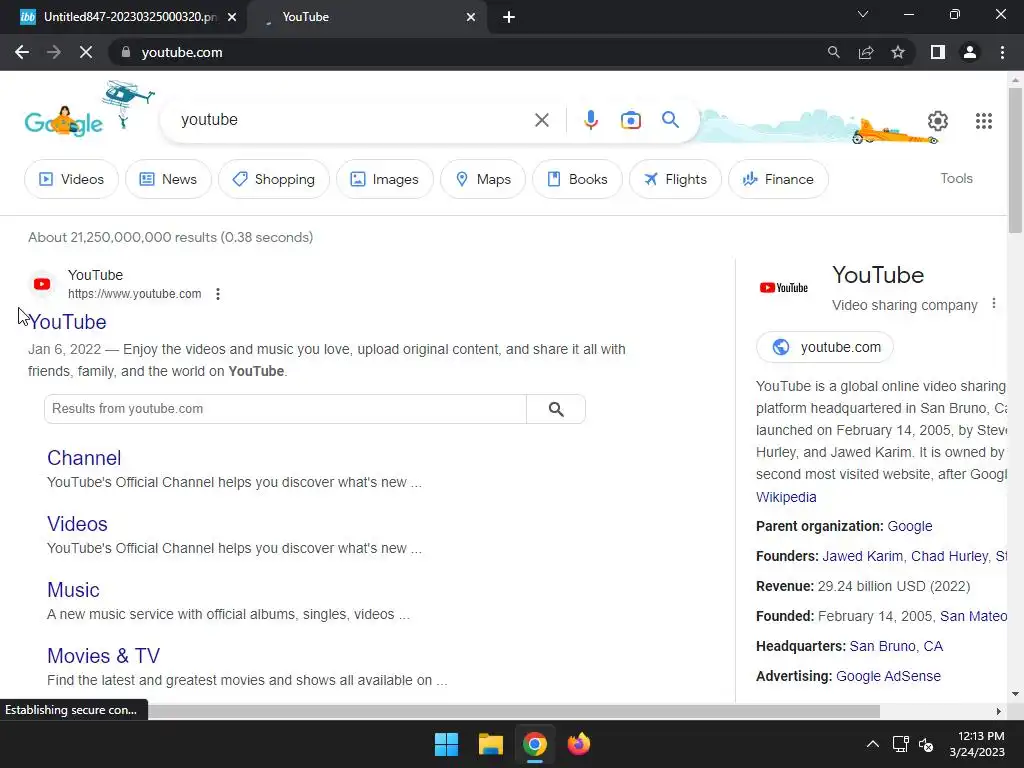
Task: Open the Jawed Karim link
Action: [x=862, y=556]
